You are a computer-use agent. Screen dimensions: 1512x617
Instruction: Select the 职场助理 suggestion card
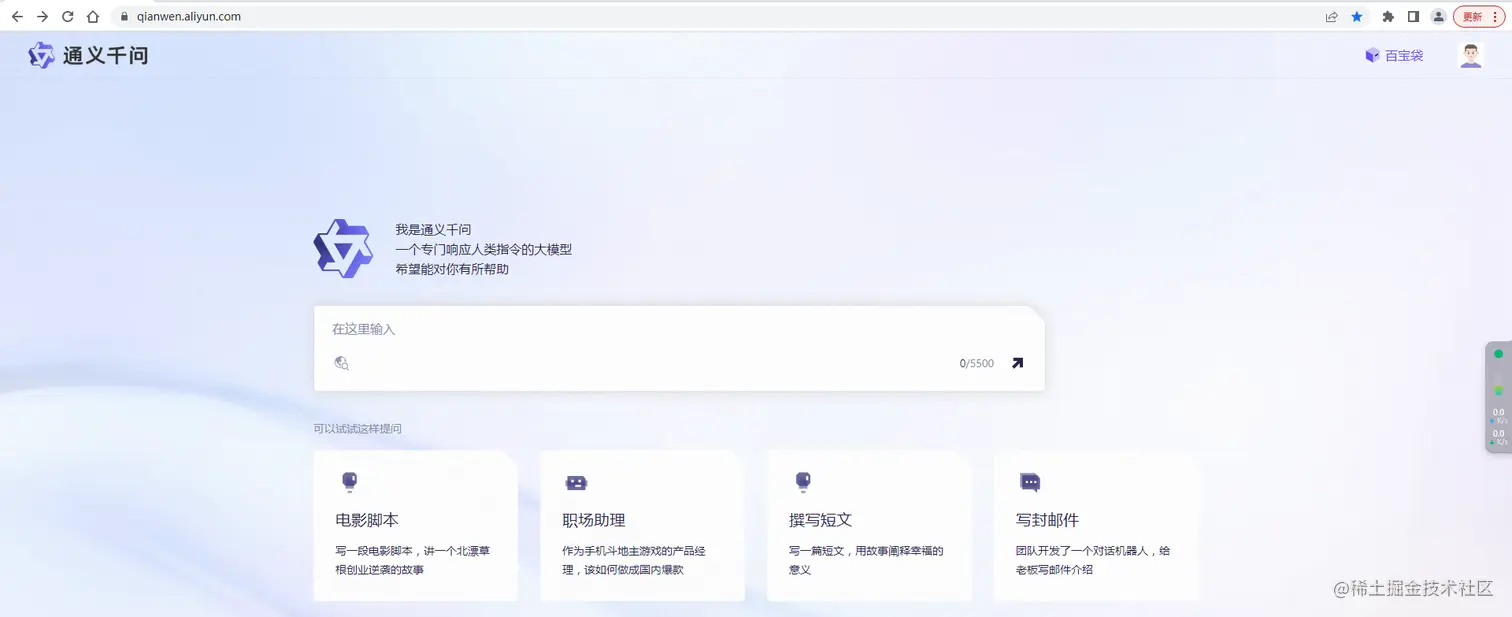click(x=641, y=527)
